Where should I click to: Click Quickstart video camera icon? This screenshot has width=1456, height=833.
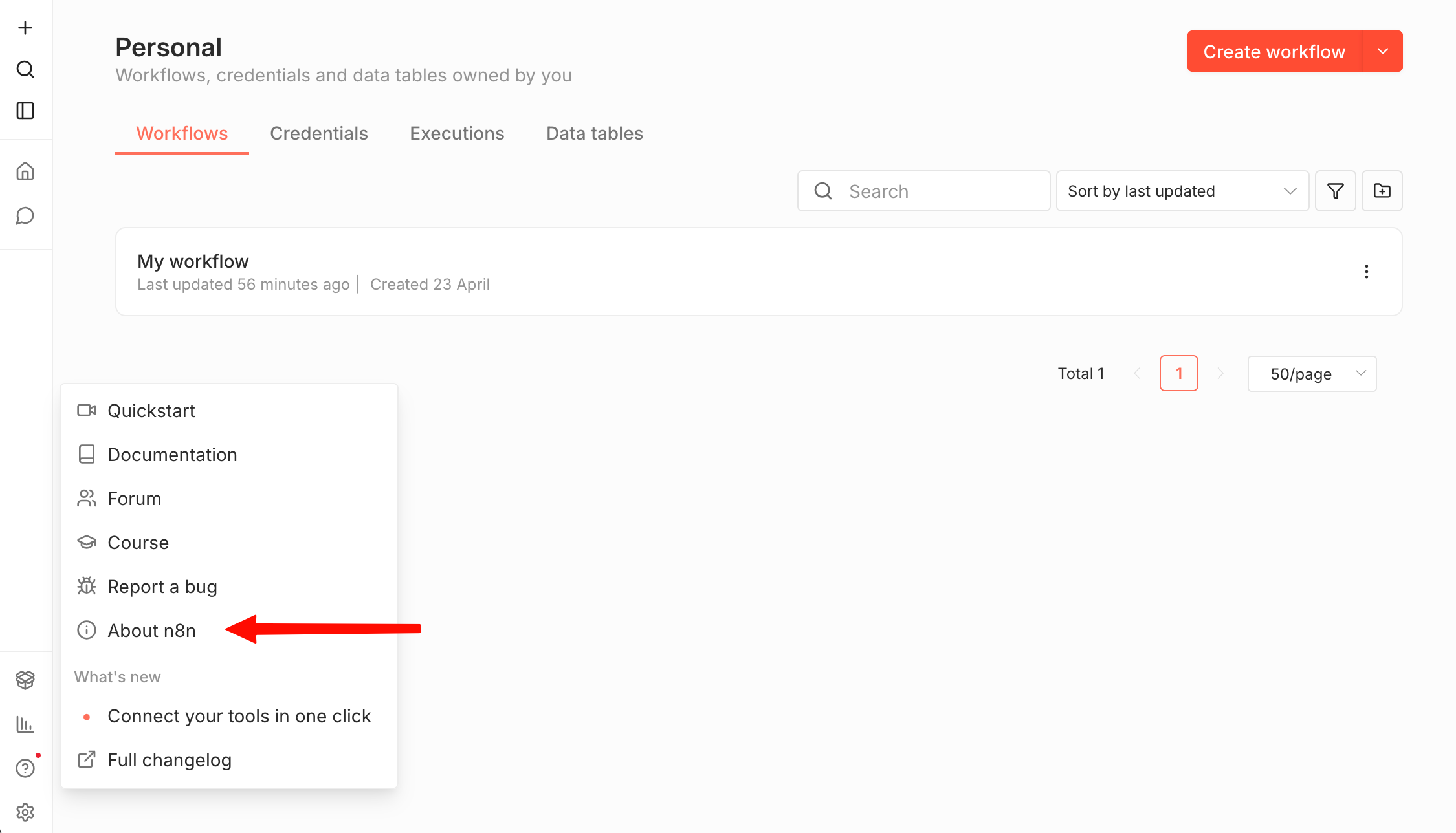pos(87,410)
